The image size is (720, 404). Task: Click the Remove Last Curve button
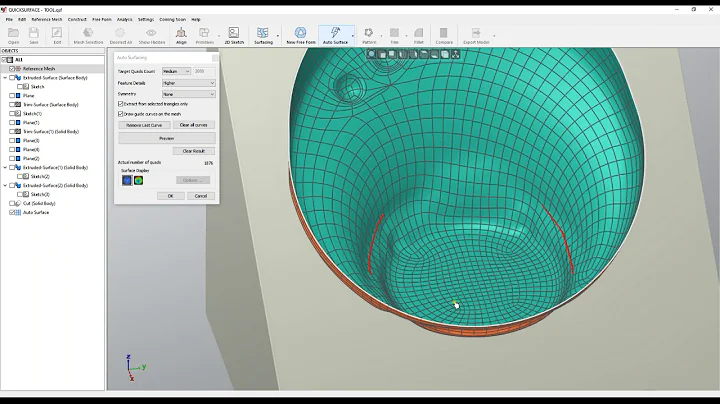[144, 125]
